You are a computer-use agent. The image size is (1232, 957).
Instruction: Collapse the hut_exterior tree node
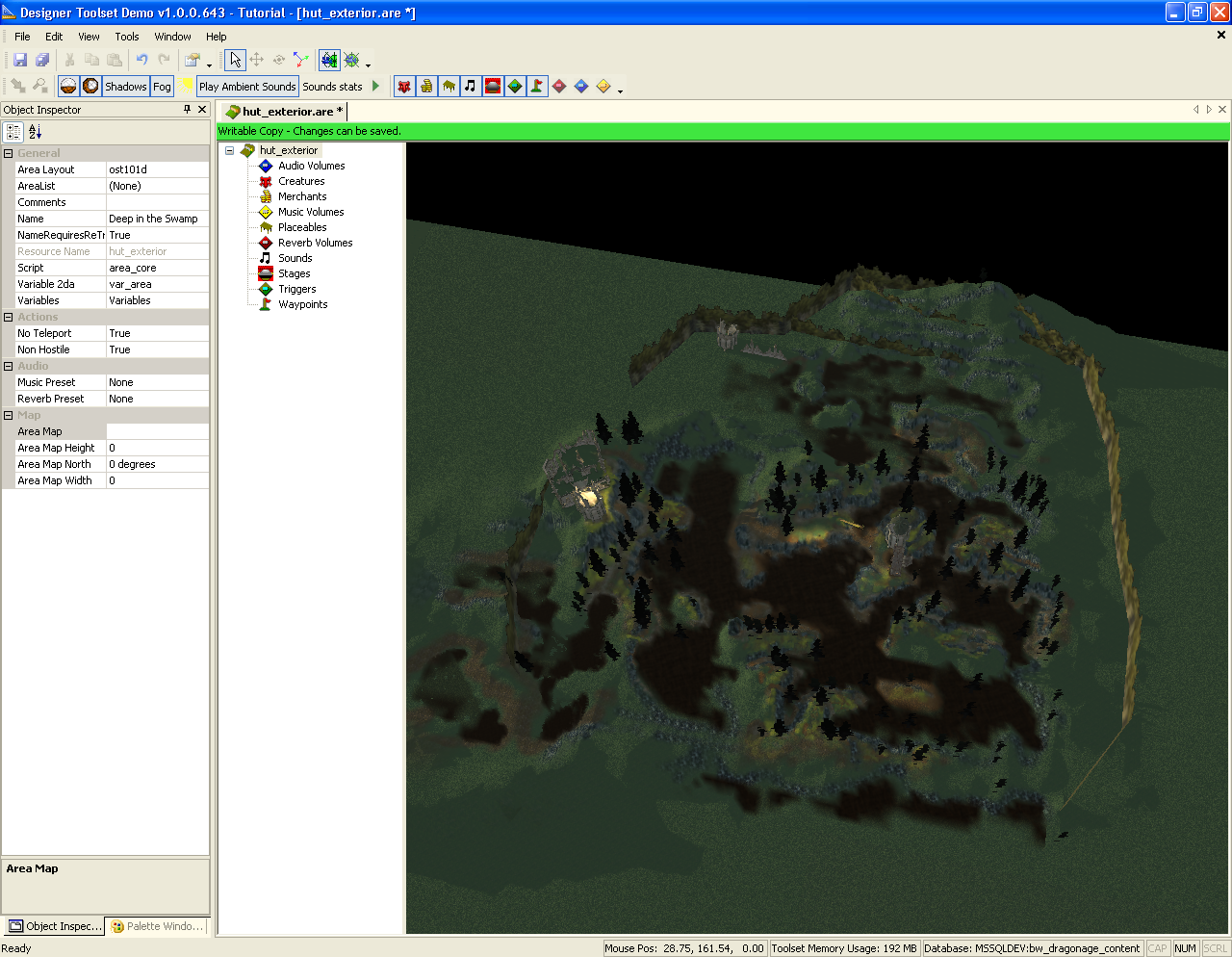point(230,150)
